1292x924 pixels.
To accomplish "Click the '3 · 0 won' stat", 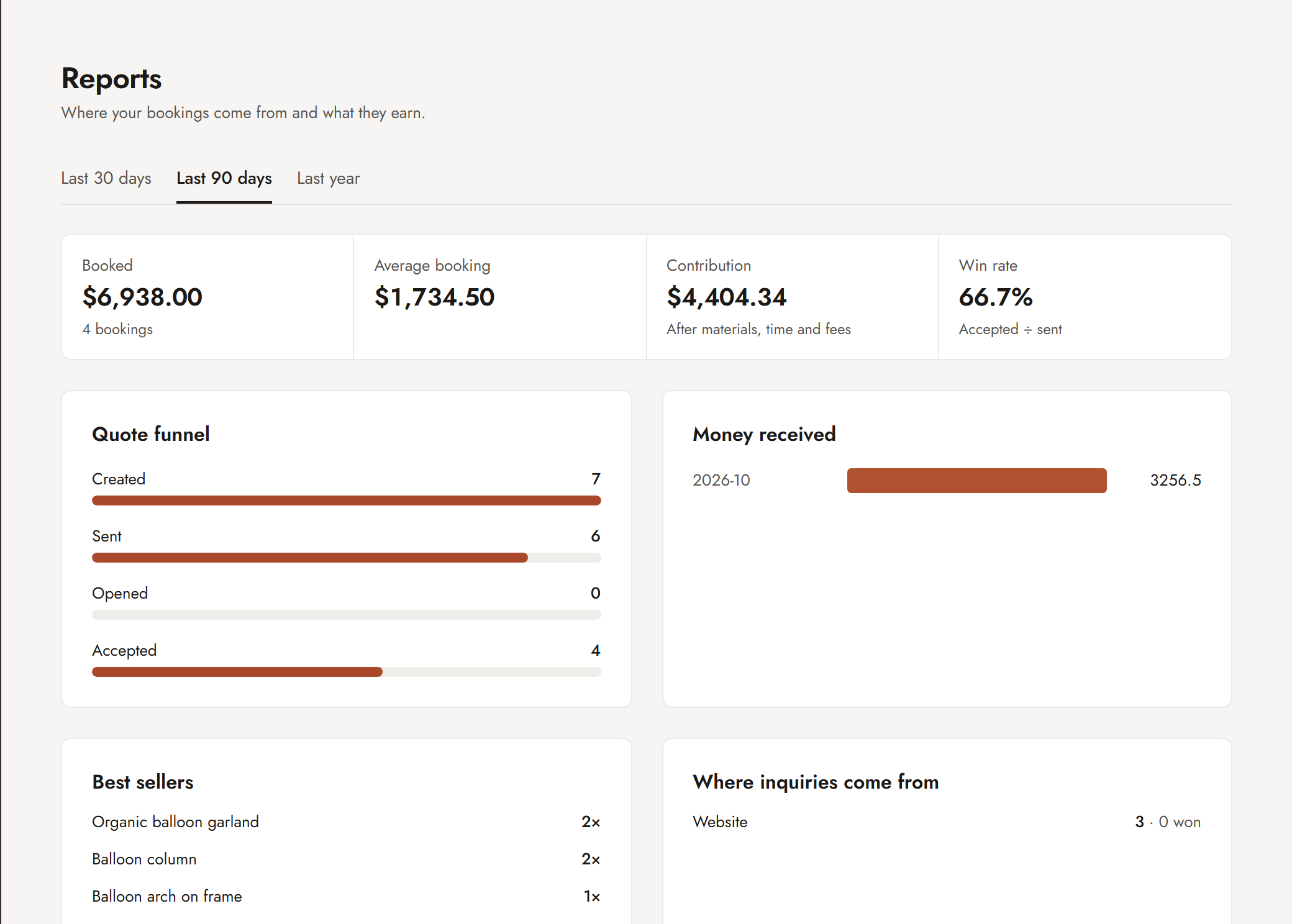I will (1168, 822).
